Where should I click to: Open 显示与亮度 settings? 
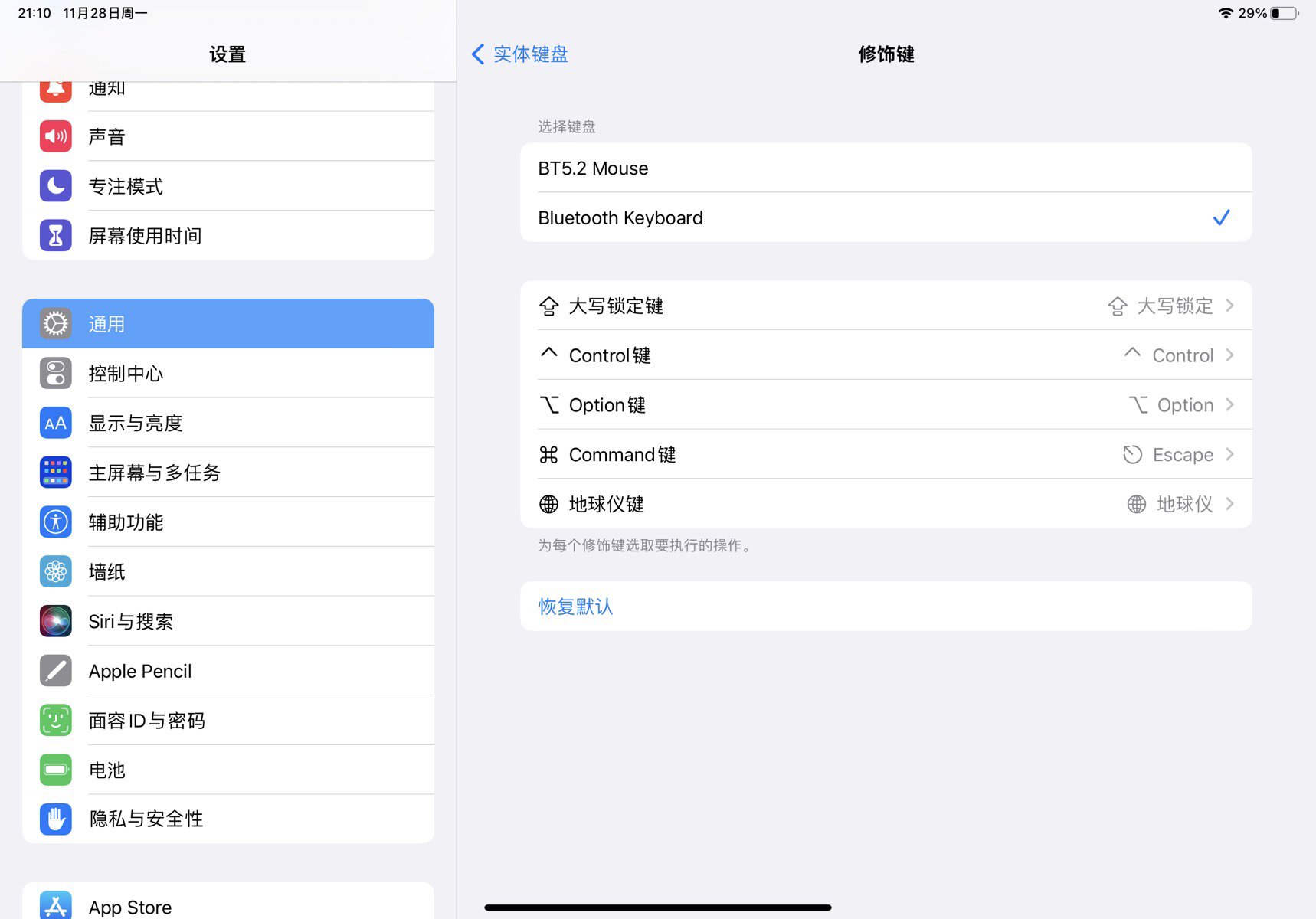coord(228,423)
